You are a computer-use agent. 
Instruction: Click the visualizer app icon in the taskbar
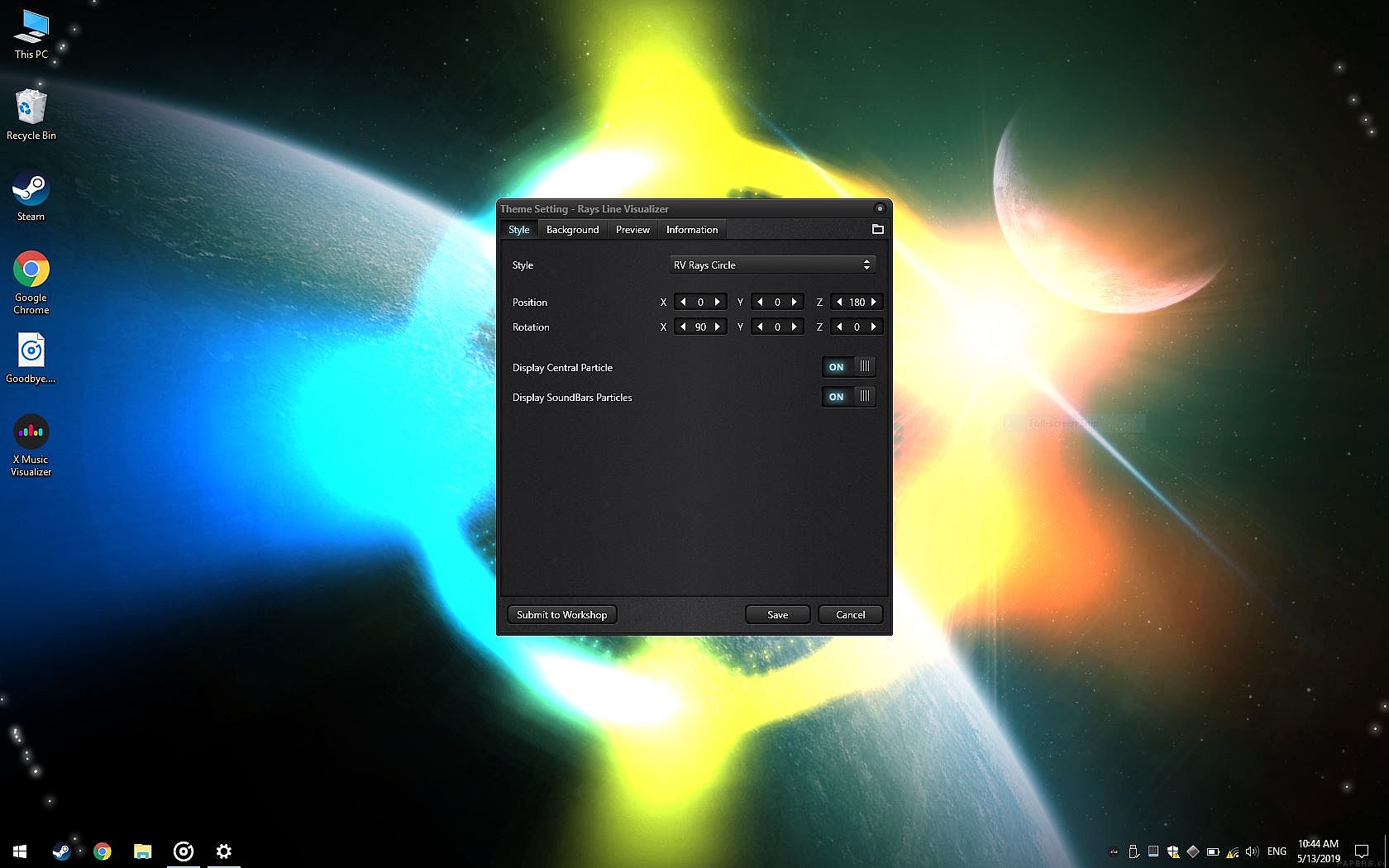click(x=184, y=851)
